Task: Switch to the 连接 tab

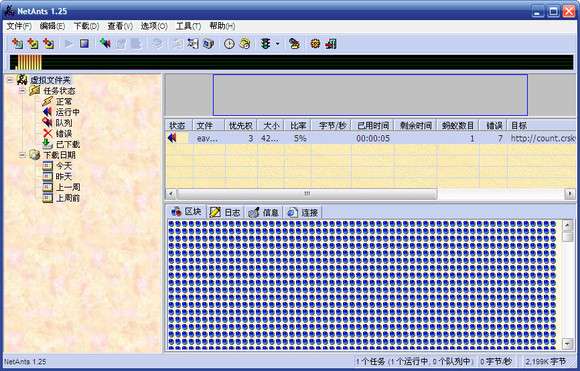Action: [303, 212]
